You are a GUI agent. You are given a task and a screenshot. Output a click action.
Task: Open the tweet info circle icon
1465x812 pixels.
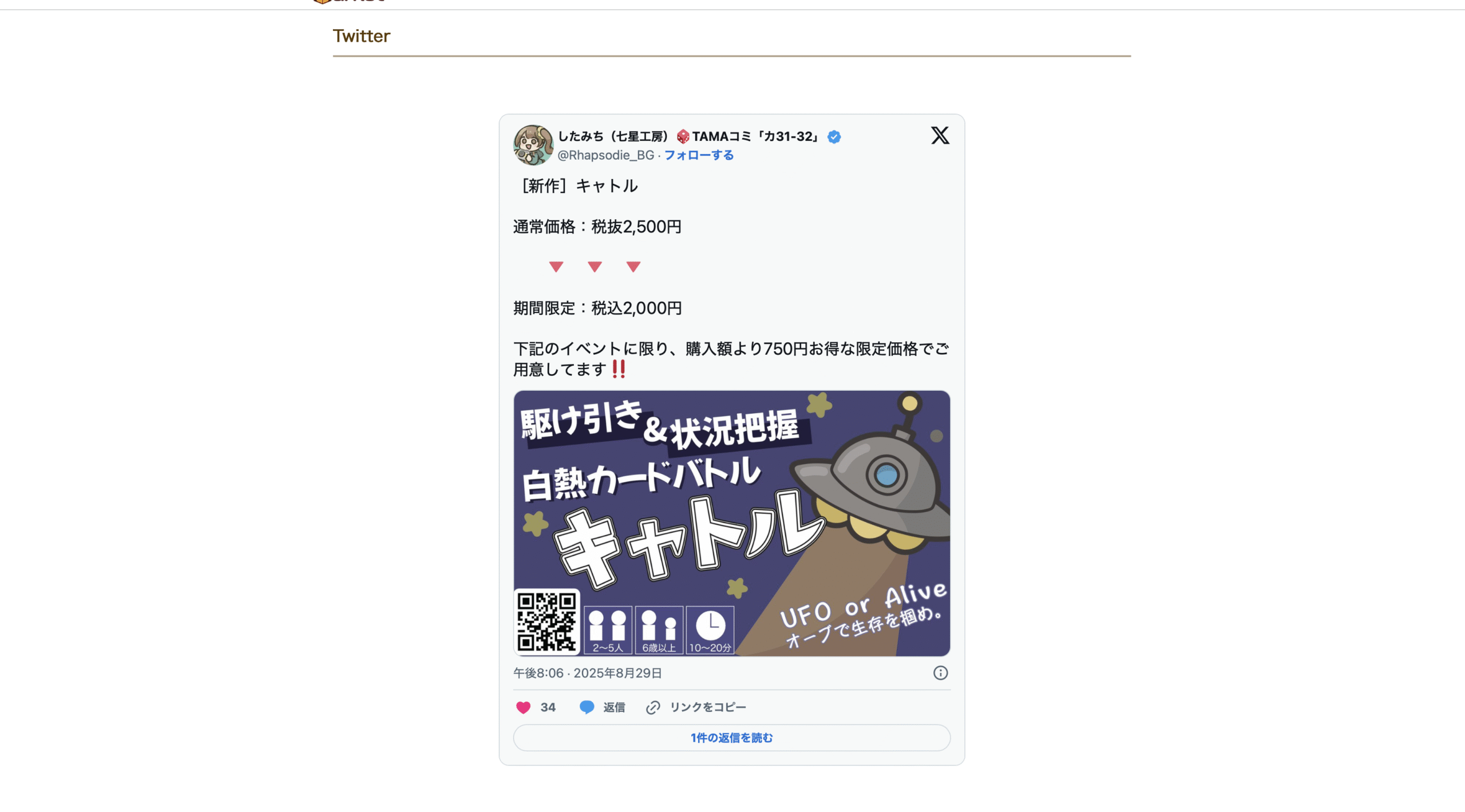click(940, 673)
